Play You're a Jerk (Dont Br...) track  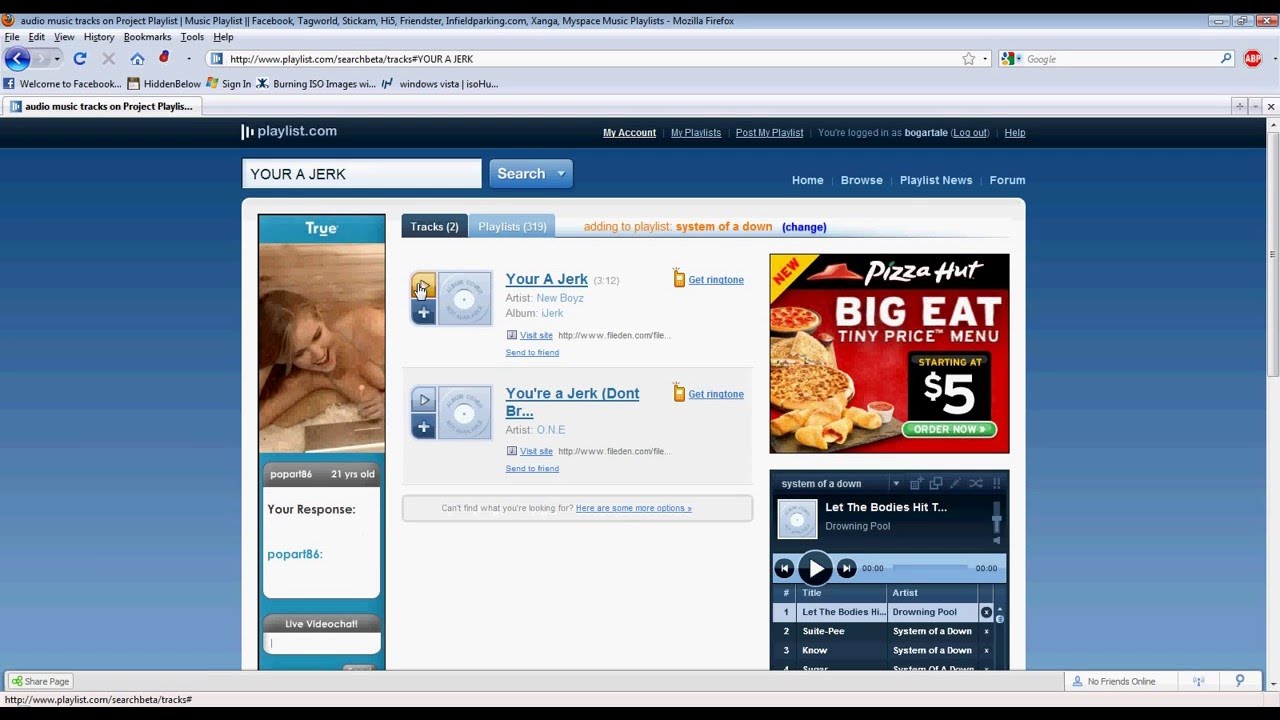coord(423,400)
